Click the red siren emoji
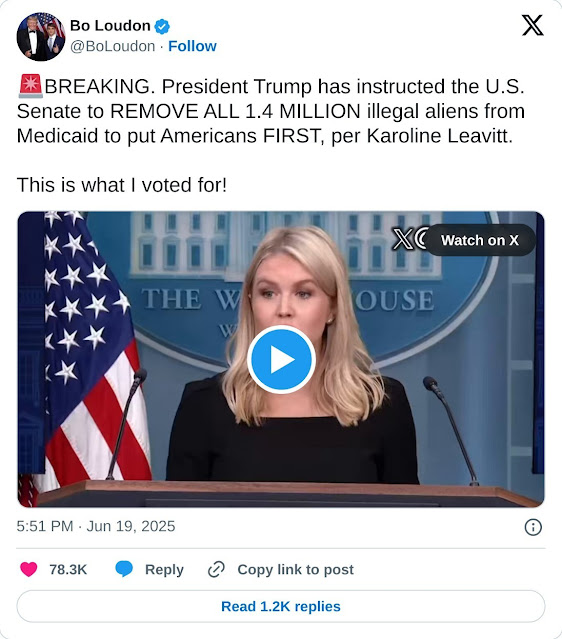The image size is (562, 639). (31, 86)
